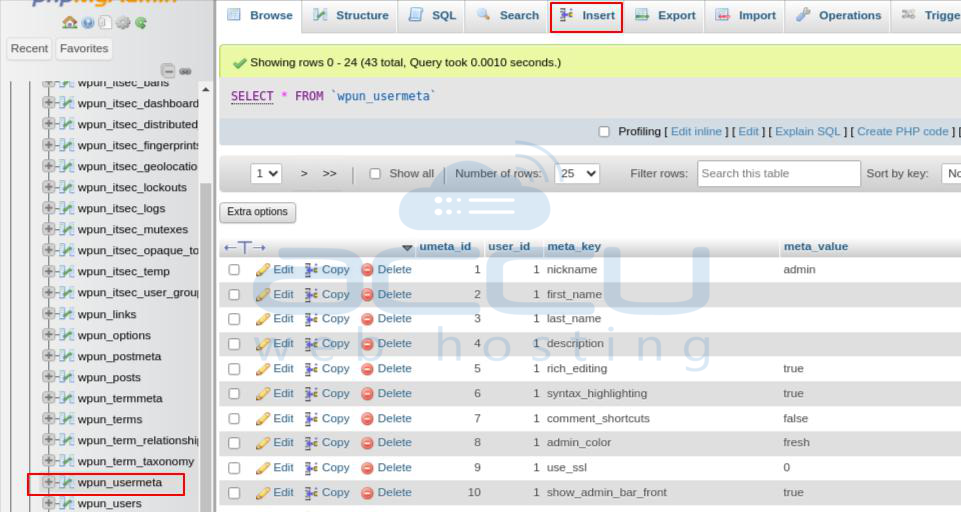Click the Edit inline link
Screen dimensions: 961x512
click(696, 131)
